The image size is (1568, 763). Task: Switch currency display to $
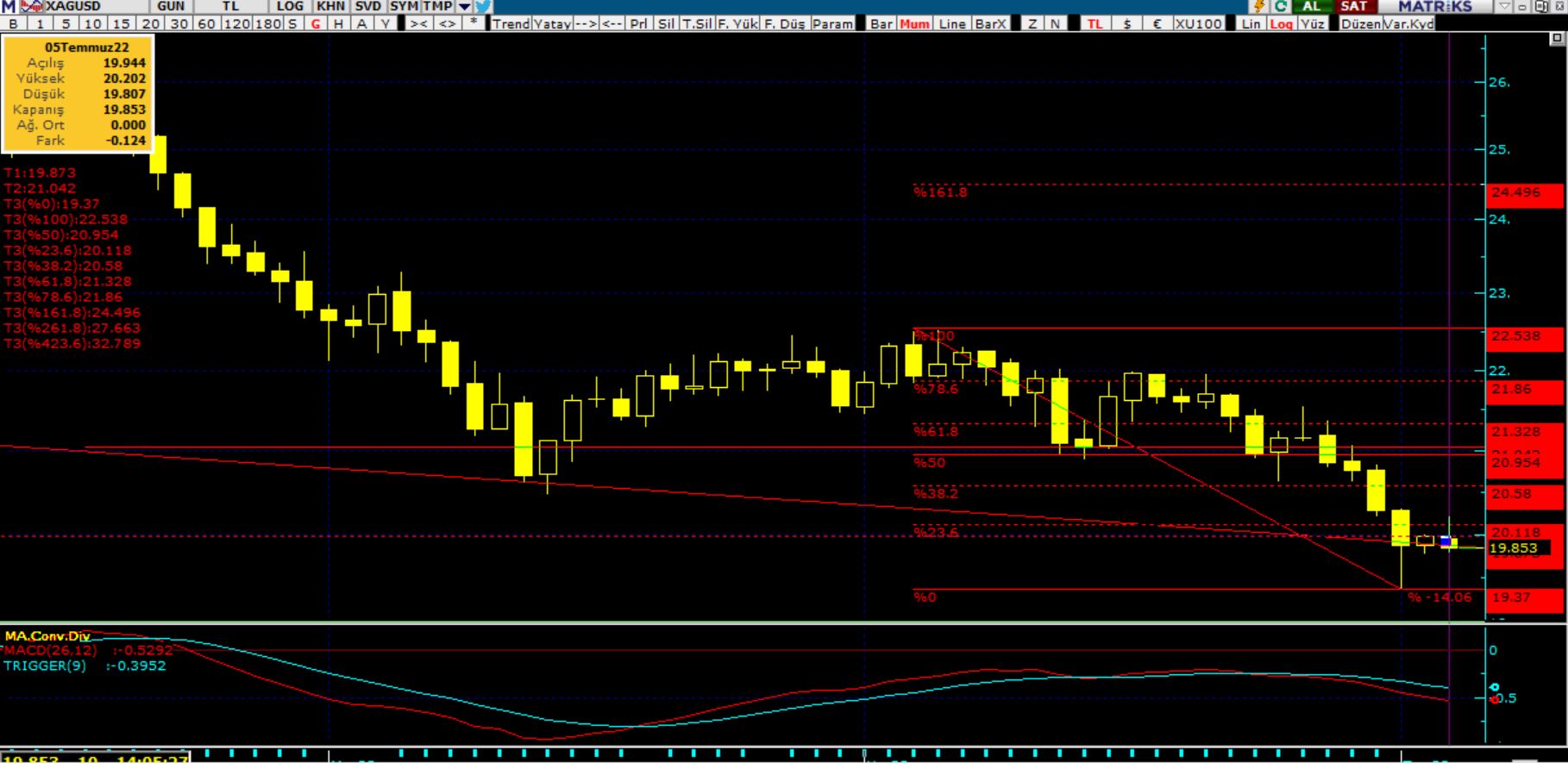[1126, 23]
